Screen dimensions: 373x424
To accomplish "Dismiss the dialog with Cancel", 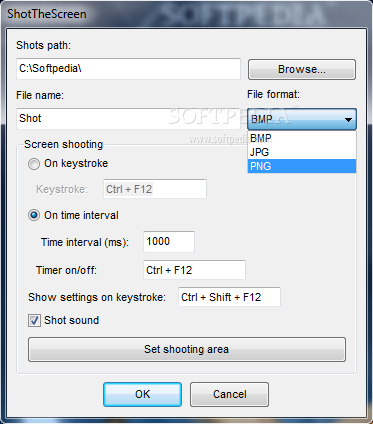I will pos(229,394).
